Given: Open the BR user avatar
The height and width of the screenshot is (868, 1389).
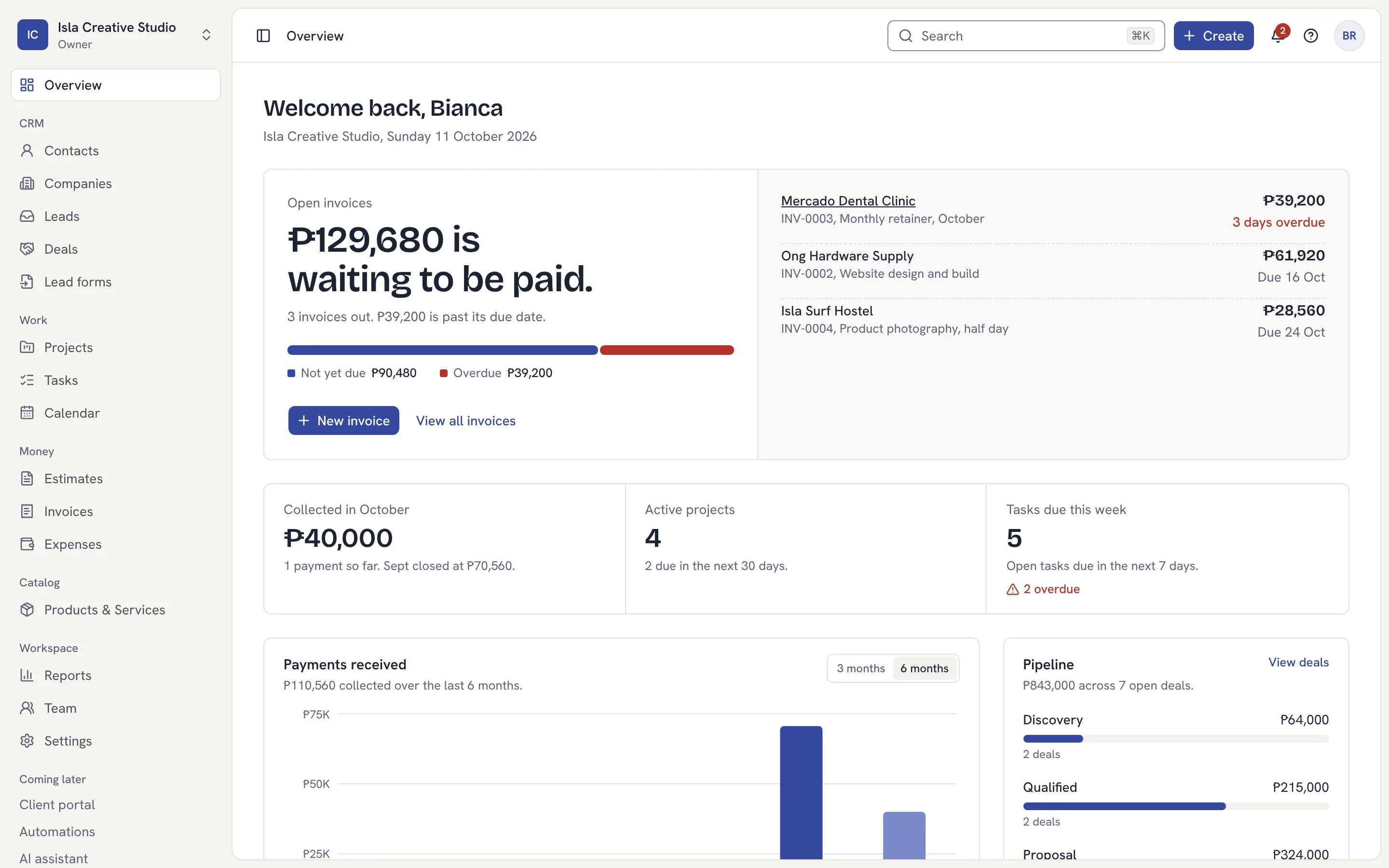Looking at the screenshot, I should 1349,36.
